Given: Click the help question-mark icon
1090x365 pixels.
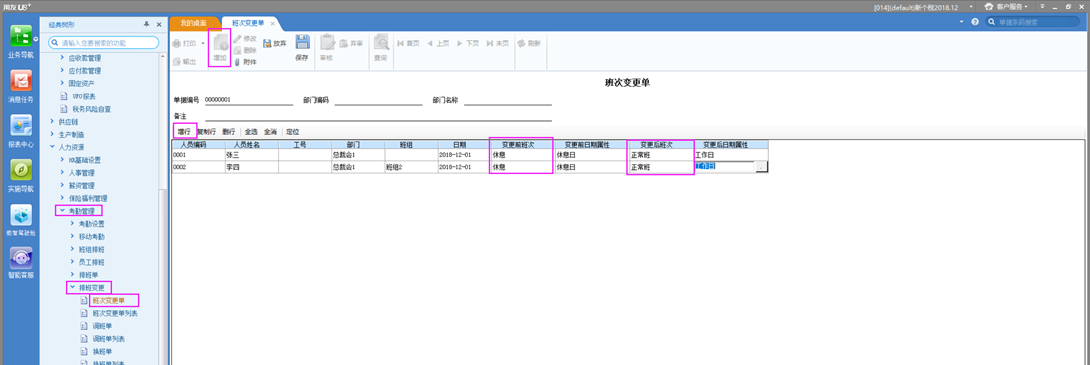Looking at the screenshot, I should coord(975,22).
